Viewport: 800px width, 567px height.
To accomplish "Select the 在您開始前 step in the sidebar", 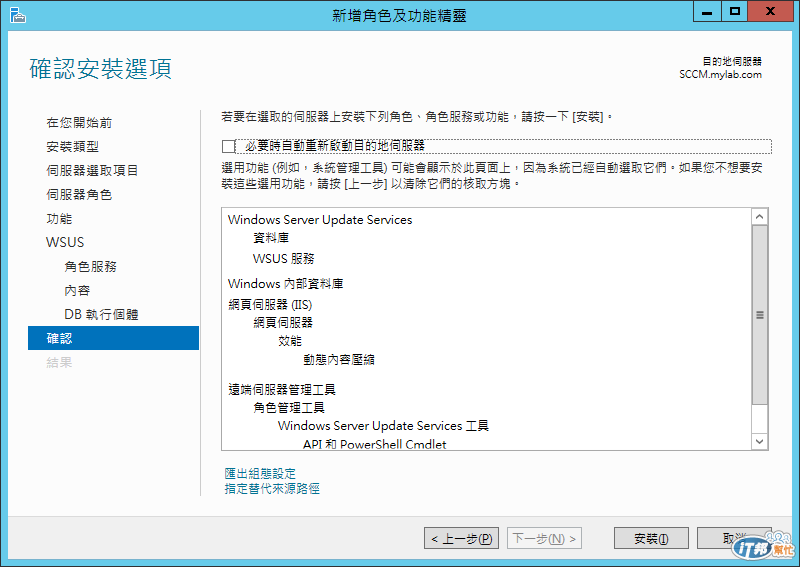I will pos(79,122).
